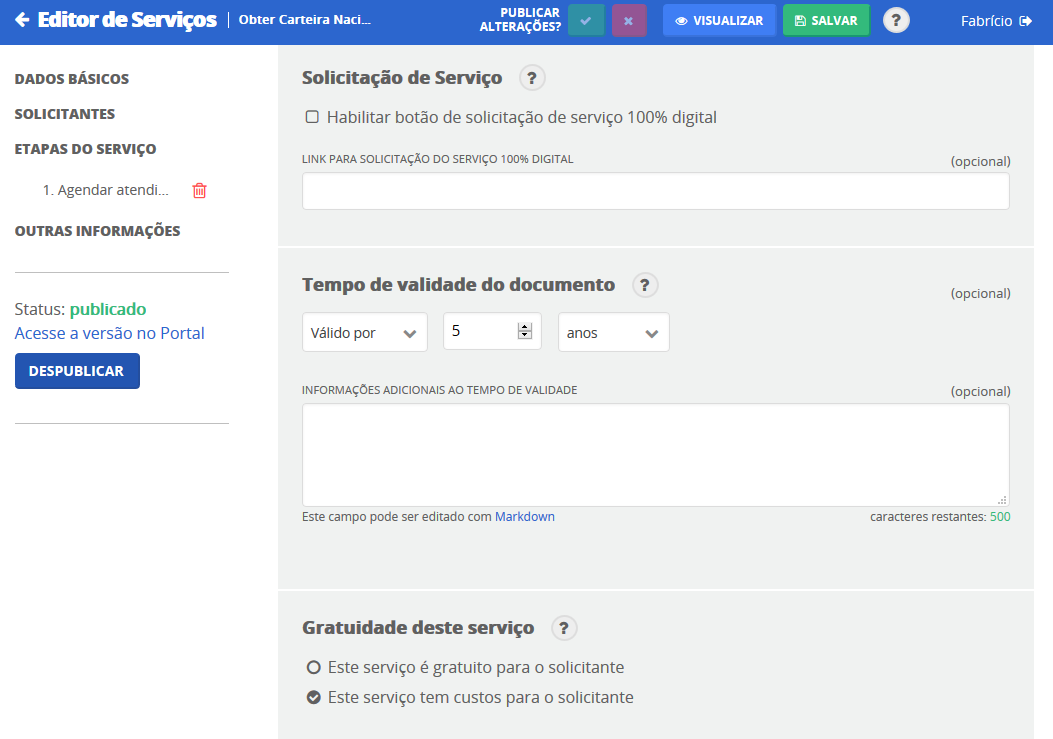Open help for Solicitação de Serviço
The width and height of the screenshot is (1053, 739).
pos(532,78)
